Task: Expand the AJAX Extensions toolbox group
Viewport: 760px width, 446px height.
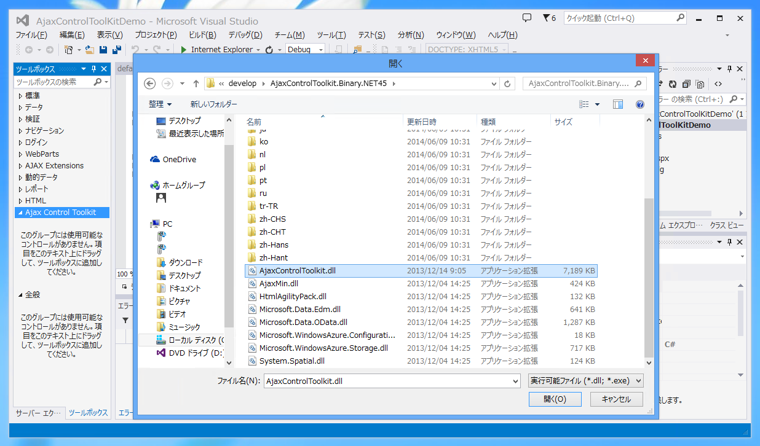Action: pyautogui.click(x=20, y=166)
